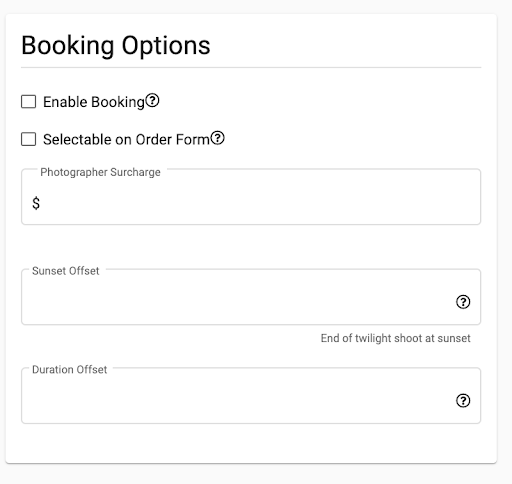The height and width of the screenshot is (484, 512).
Task: Click the Photographer Surcharge floating label
Action: [100, 172]
